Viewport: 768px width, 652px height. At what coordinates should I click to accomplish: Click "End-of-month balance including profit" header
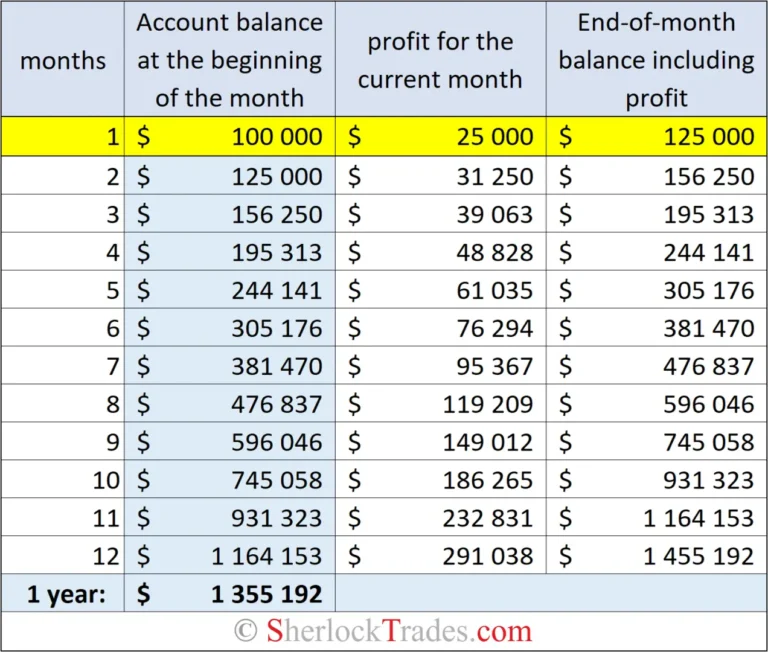(x=656, y=60)
